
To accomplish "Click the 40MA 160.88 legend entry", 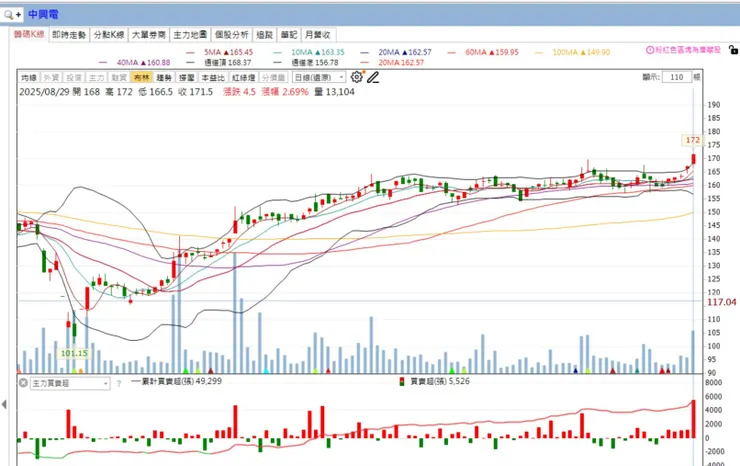I will click(143, 62).
